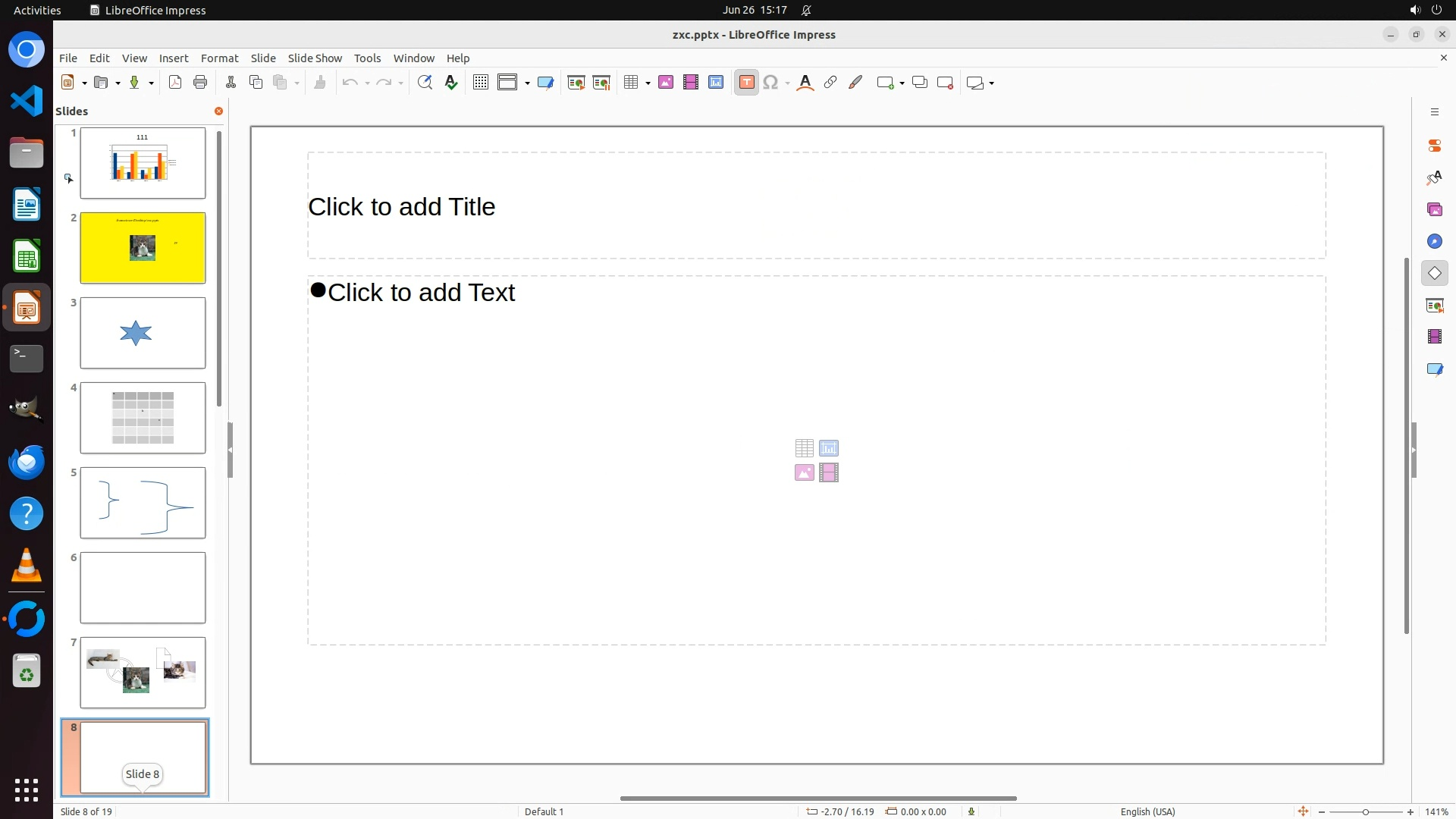Open the Format menu
1456x819 pixels.
click(219, 58)
